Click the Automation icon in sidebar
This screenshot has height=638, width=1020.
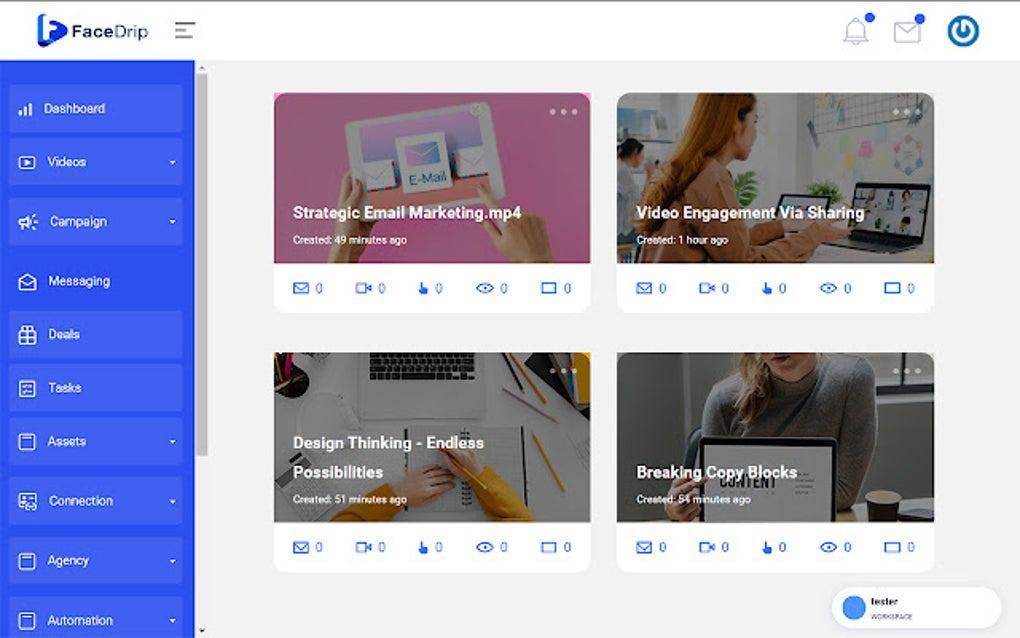tap(27, 621)
